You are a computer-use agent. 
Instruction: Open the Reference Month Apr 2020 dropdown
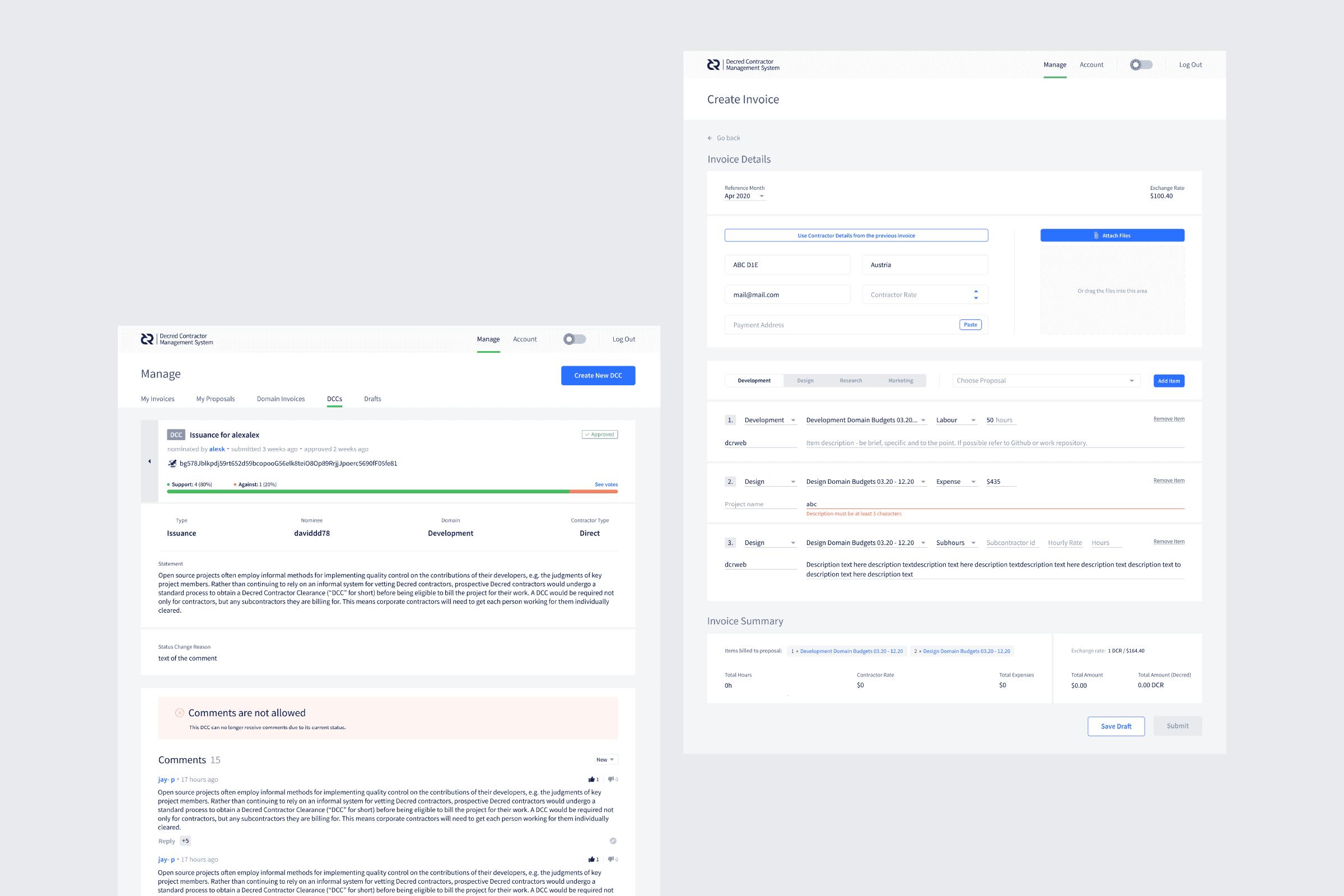[x=744, y=196]
